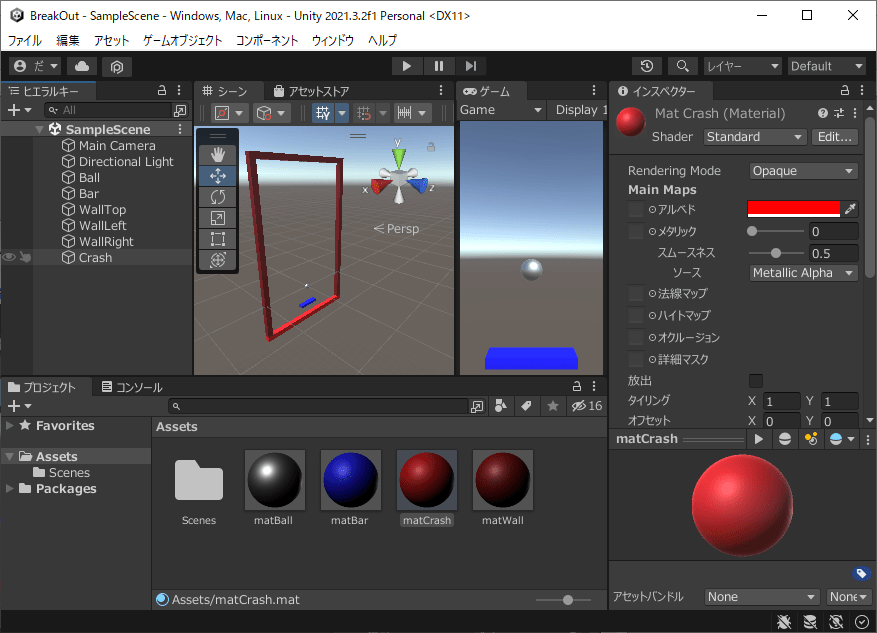Select the Move tool in scene toolbar
The height and width of the screenshot is (633, 877).
tap(218, 176)
